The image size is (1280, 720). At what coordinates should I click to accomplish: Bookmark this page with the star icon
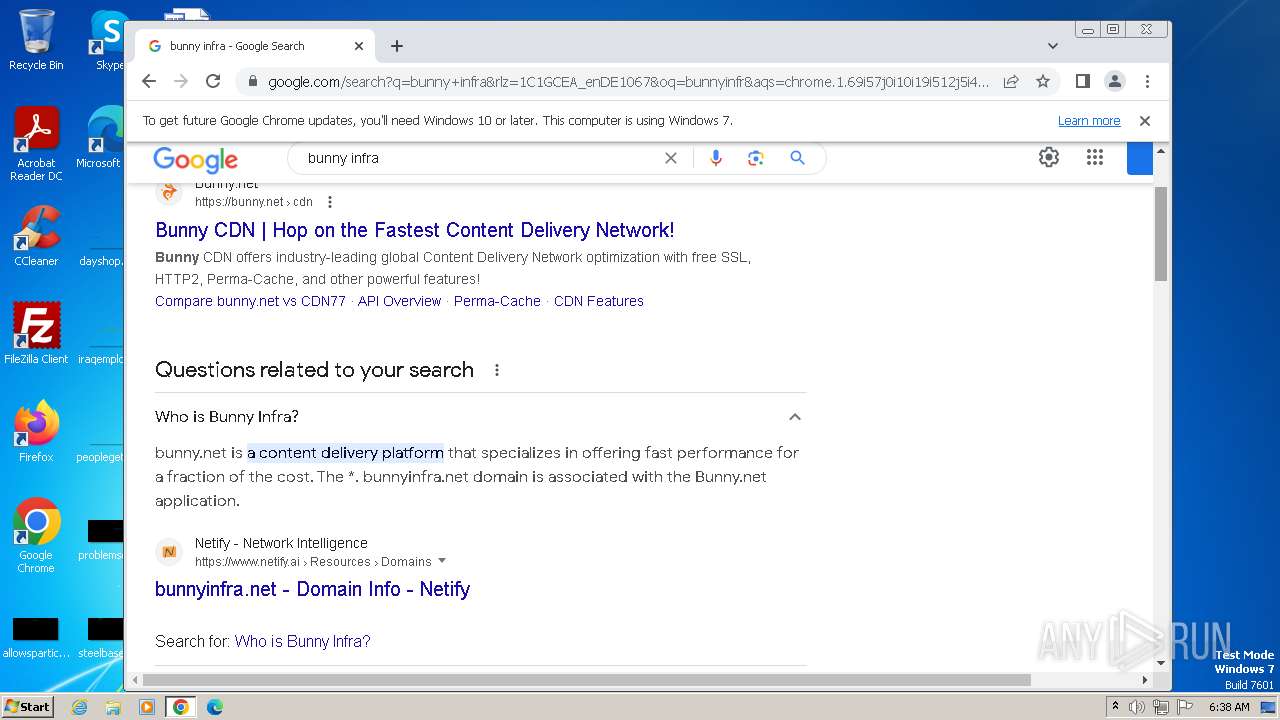click(1043, 81)
